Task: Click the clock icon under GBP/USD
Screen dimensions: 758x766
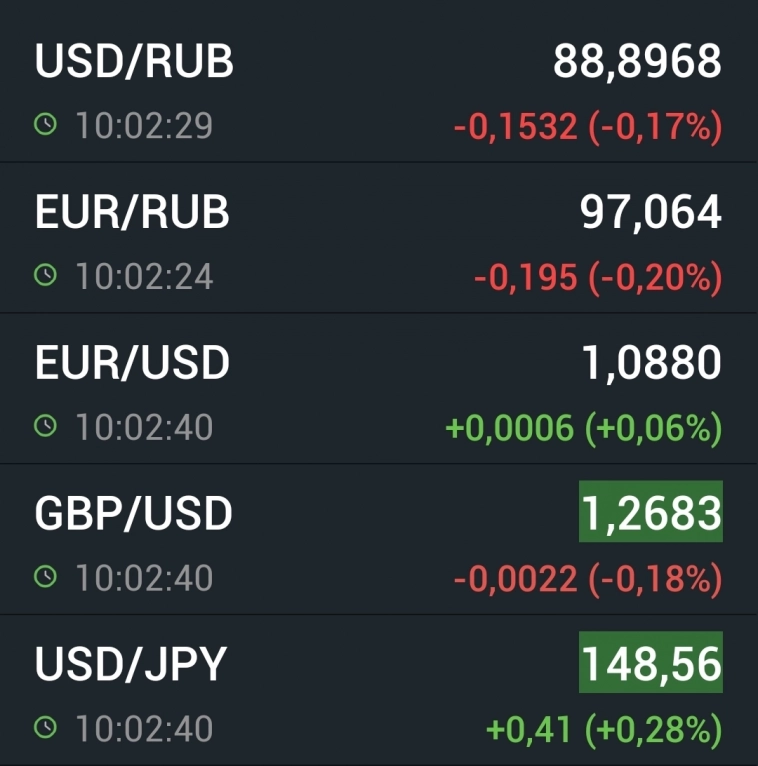Action: tap(45, 577)
